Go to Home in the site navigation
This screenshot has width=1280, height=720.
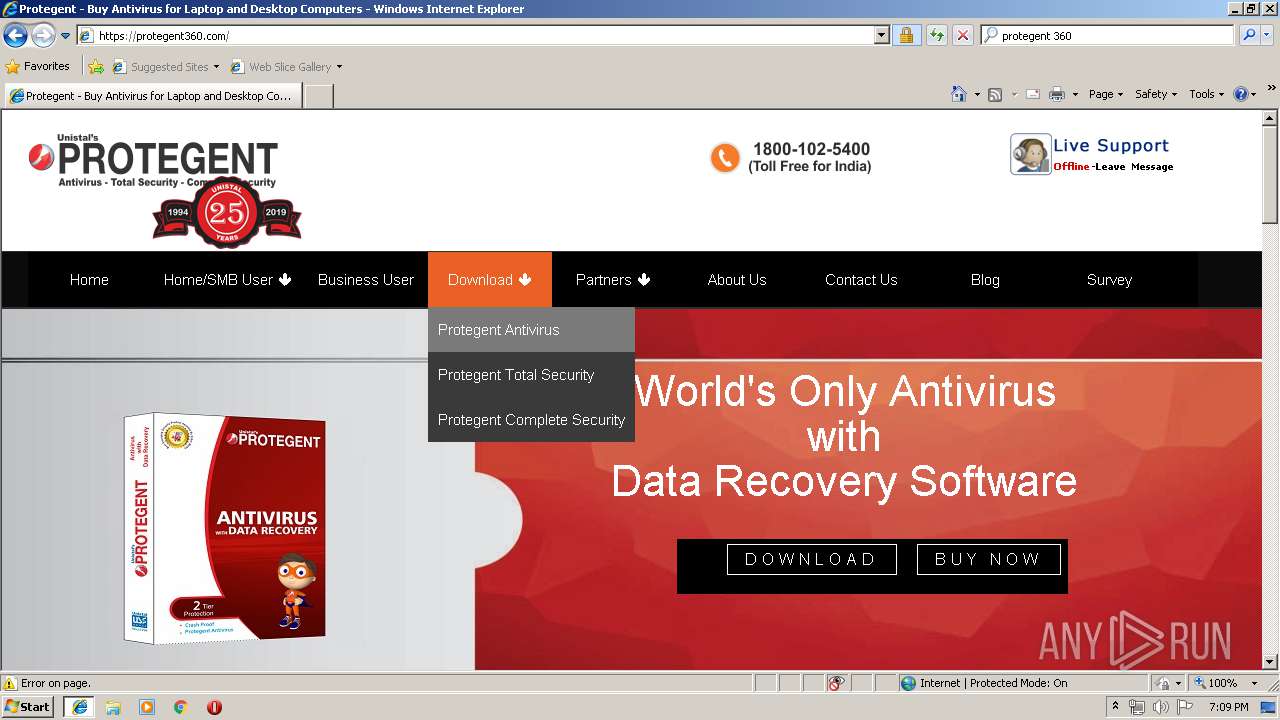click(x=89, y=280)
